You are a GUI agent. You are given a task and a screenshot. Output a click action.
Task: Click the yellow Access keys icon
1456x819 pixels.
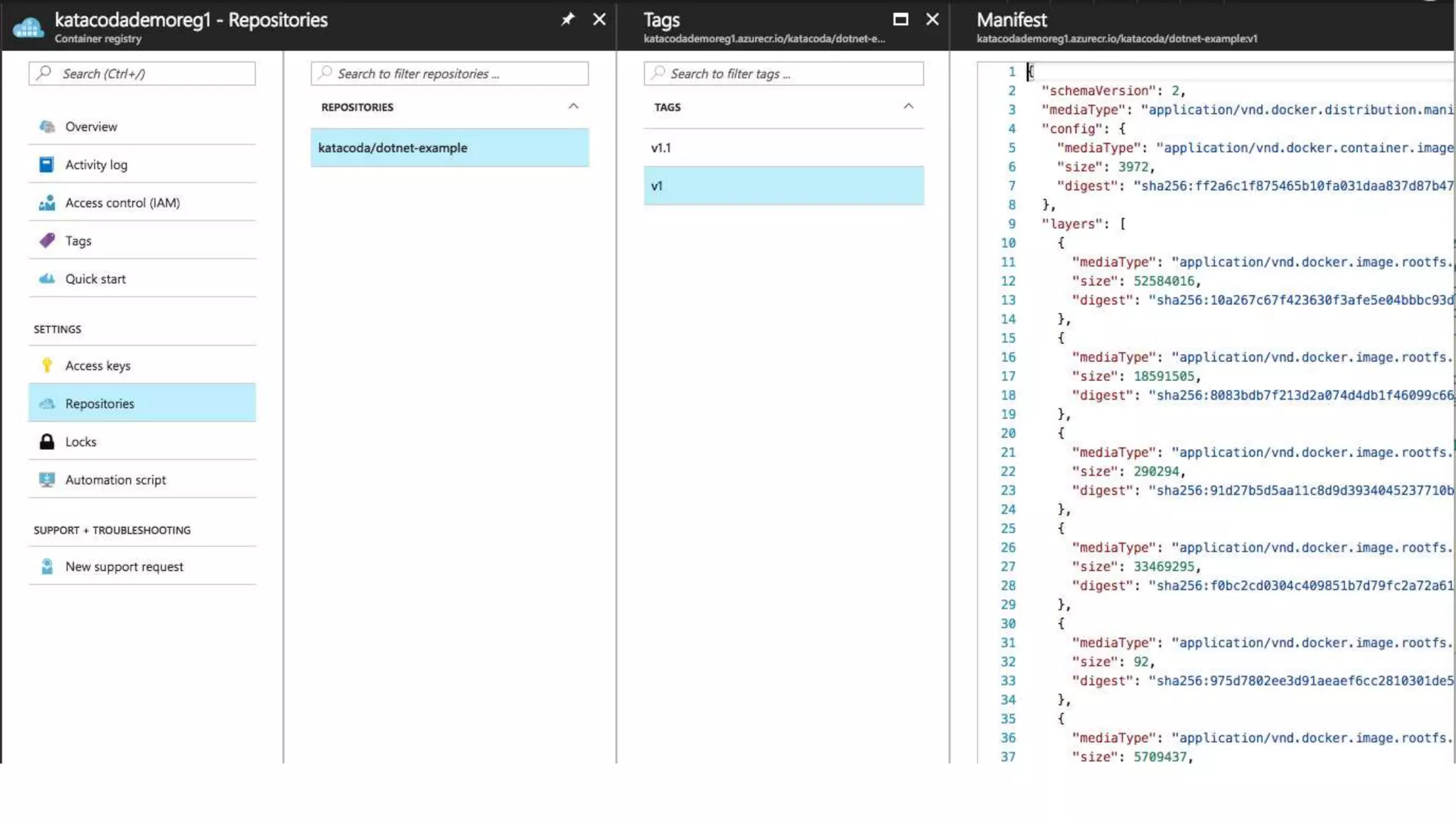(47, 365)
